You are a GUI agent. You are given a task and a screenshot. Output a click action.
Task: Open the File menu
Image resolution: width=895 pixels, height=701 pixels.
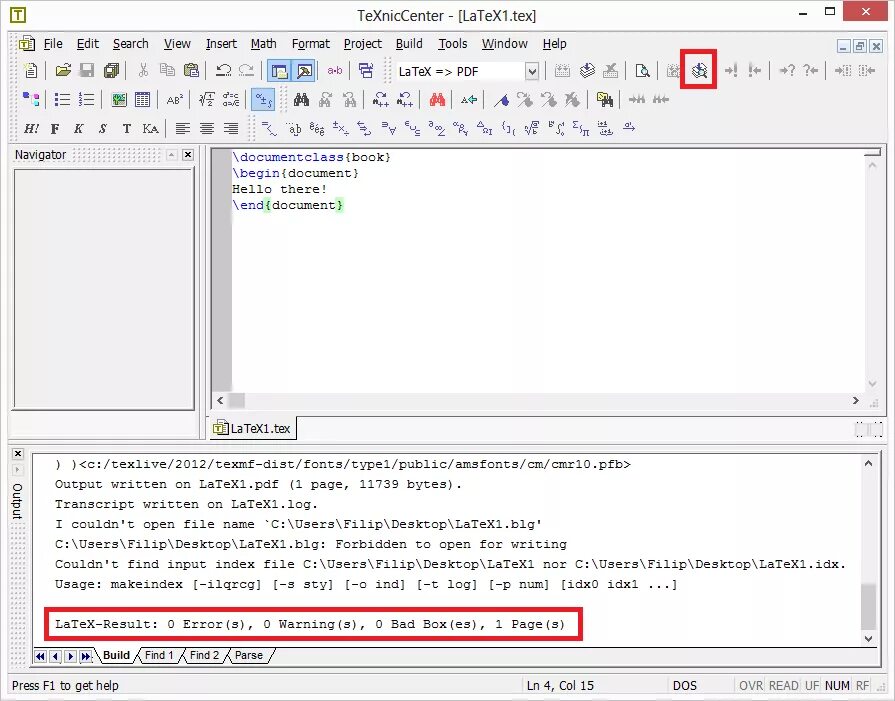(x=53, y=44)
